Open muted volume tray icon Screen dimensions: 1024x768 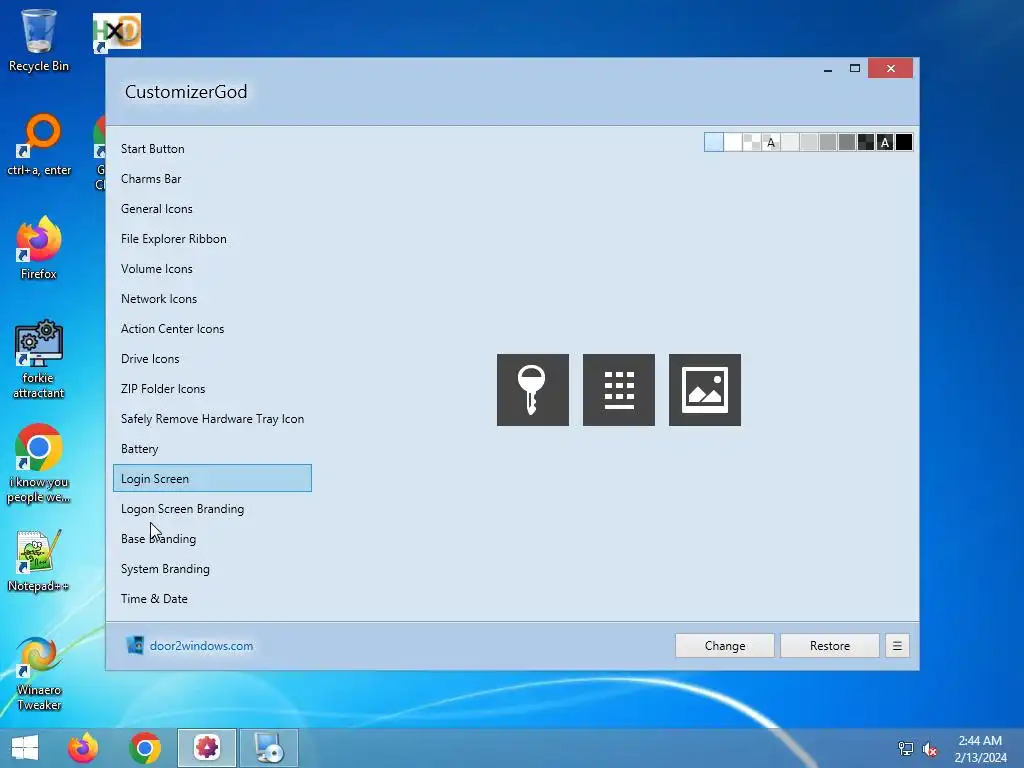point(930,749)
